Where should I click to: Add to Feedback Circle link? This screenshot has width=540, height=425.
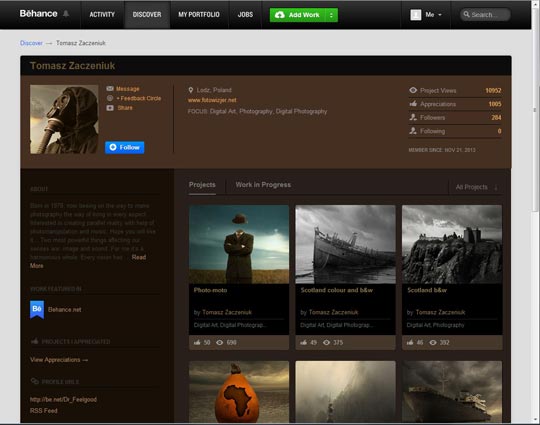(x=138, y=98)
